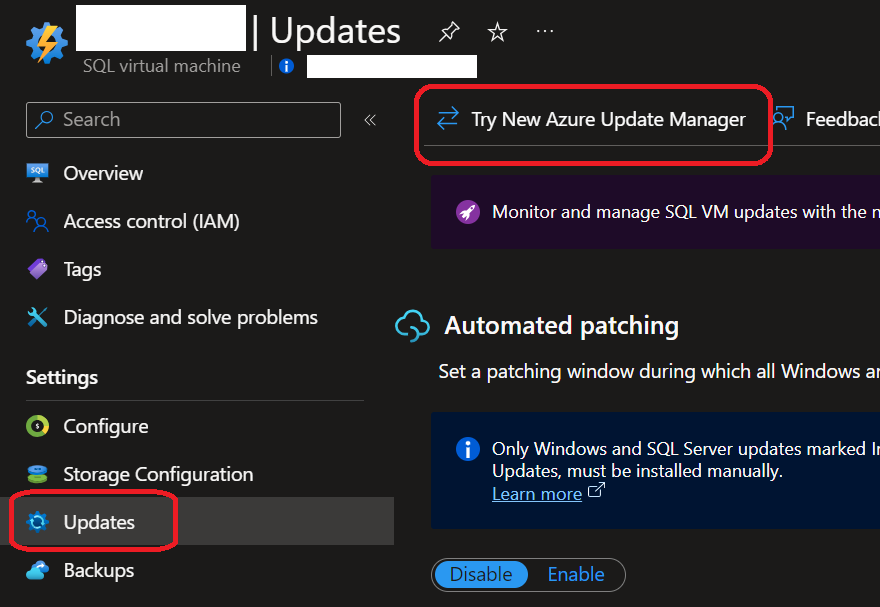Click the SQL virtual machine resource icon
880x607 pixels.
click(x=46, y=41)
